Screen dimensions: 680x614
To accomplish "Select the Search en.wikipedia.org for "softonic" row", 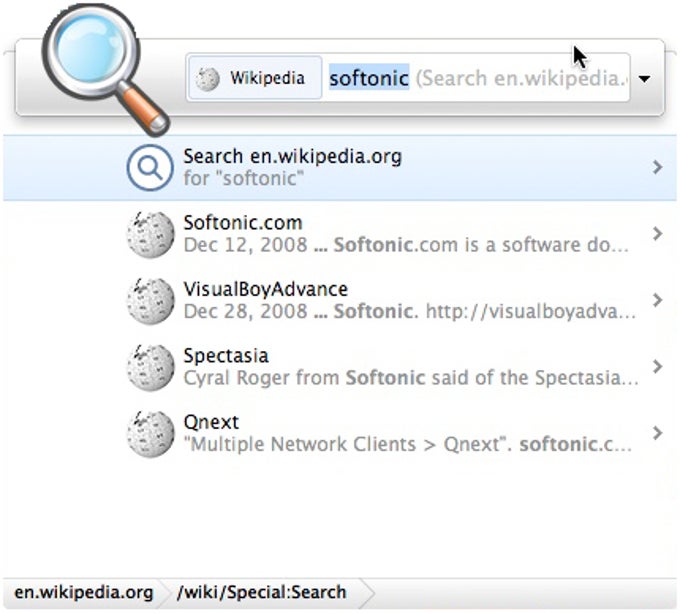I will point(340,167).
